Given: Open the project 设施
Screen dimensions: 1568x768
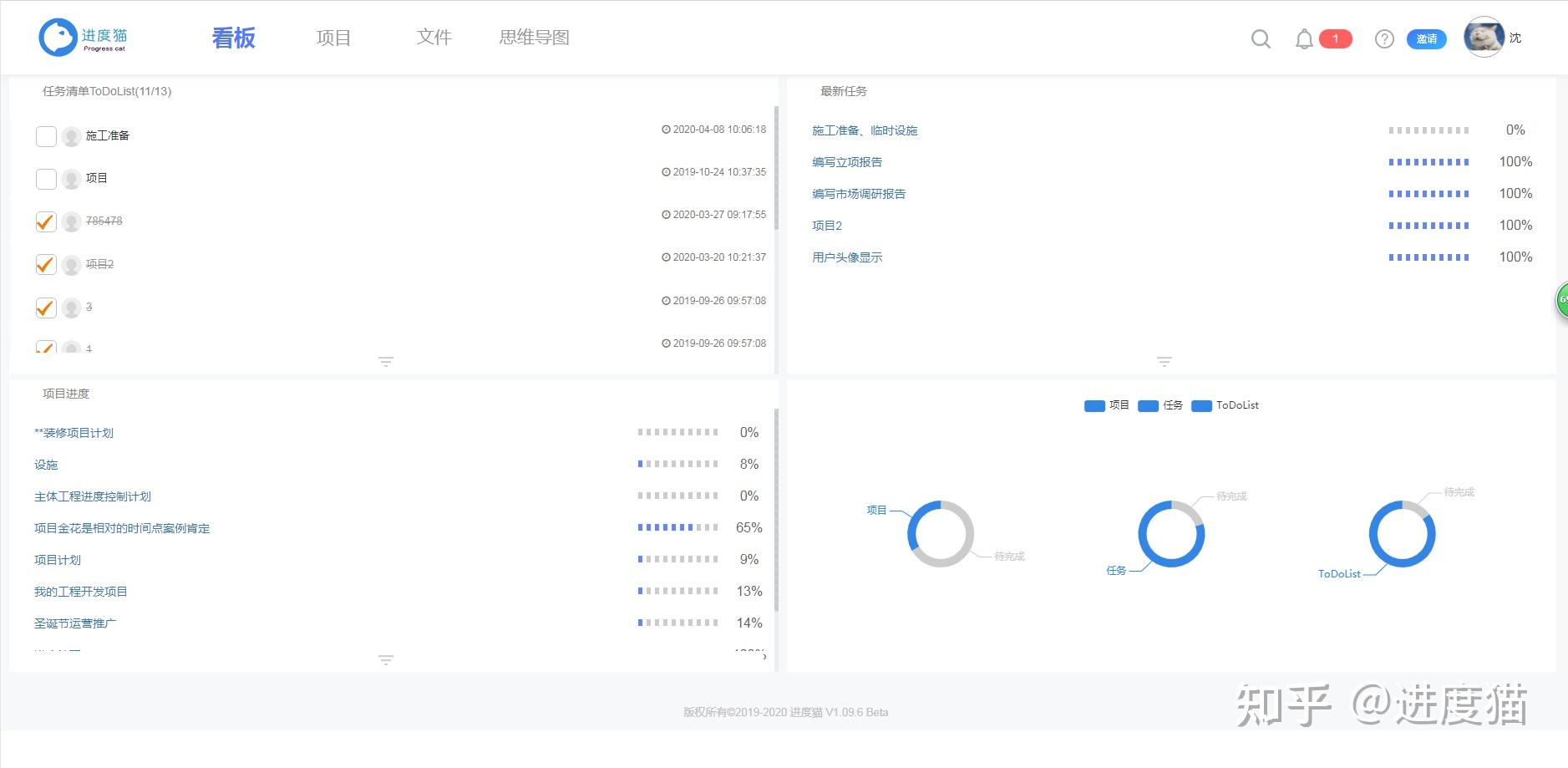Looking at the screenshot, I should [46, 465].
